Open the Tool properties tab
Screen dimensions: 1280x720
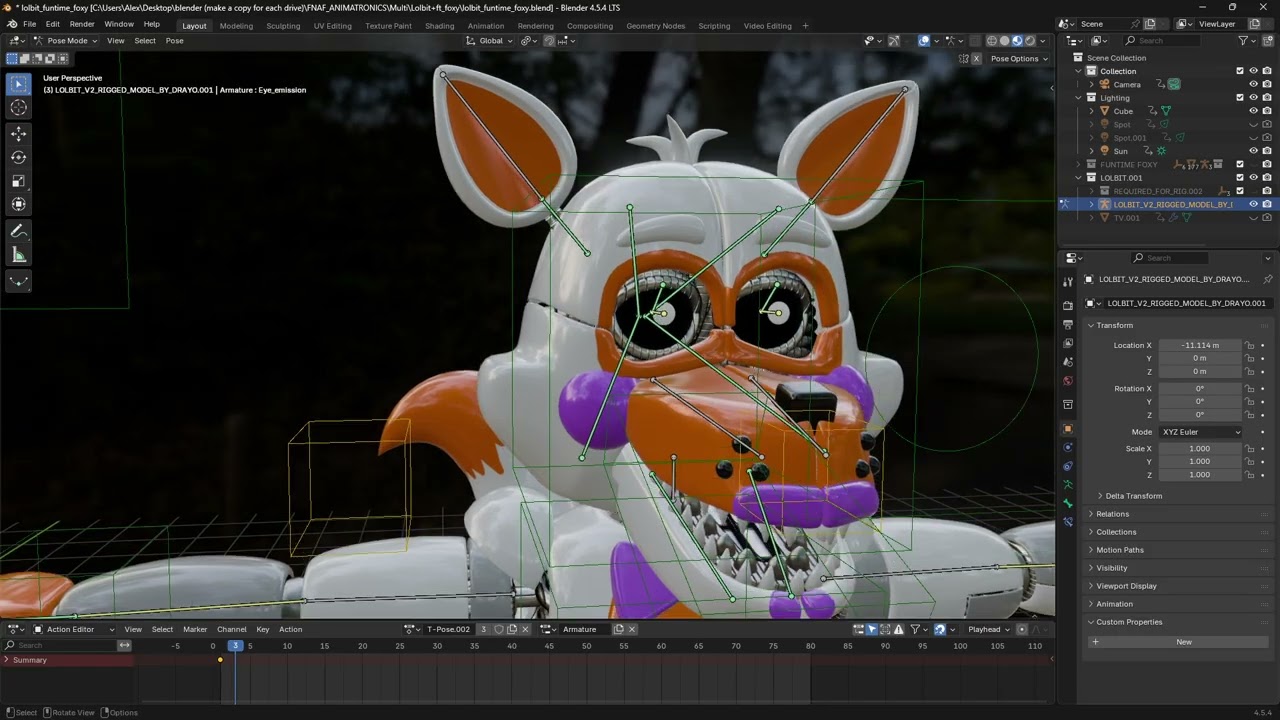pyautogui.click(x=1068, y=282)
